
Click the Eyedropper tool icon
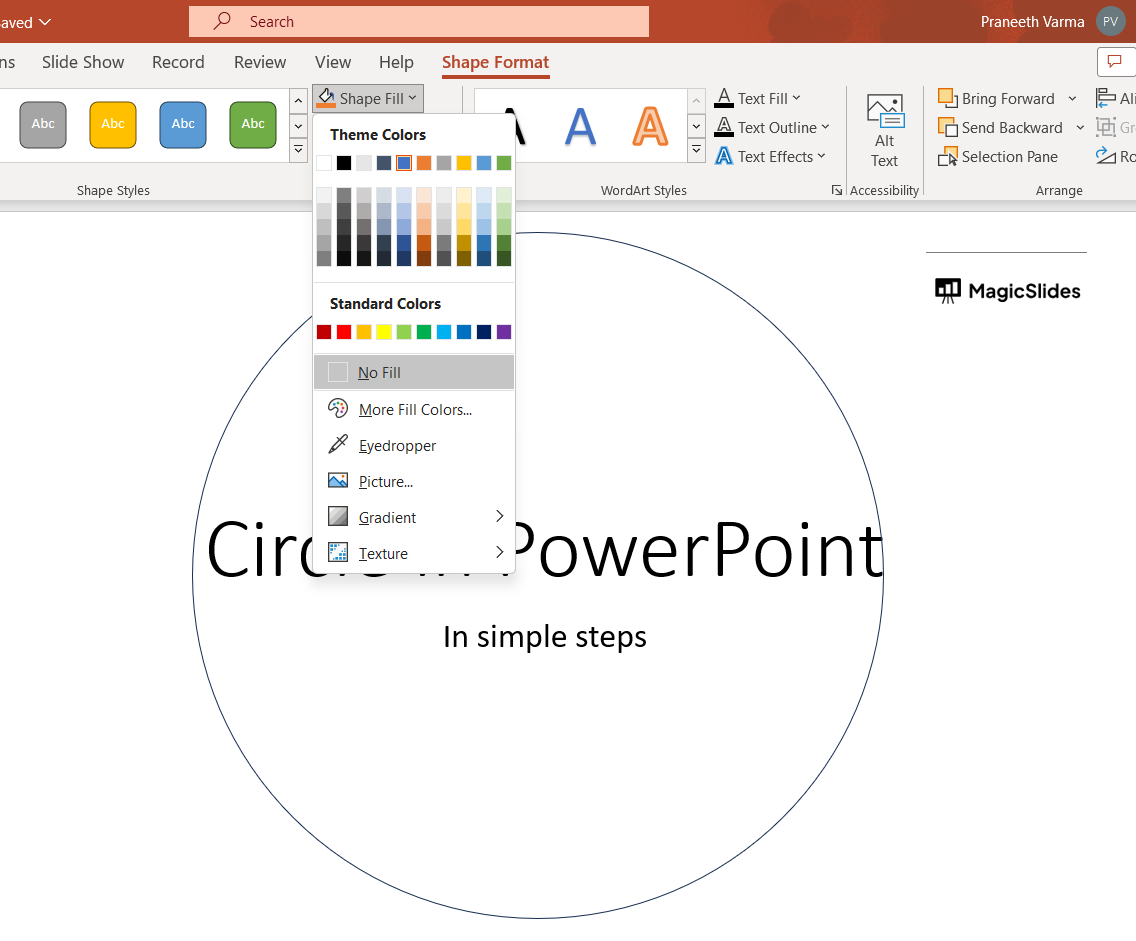(x=338, y=445)
